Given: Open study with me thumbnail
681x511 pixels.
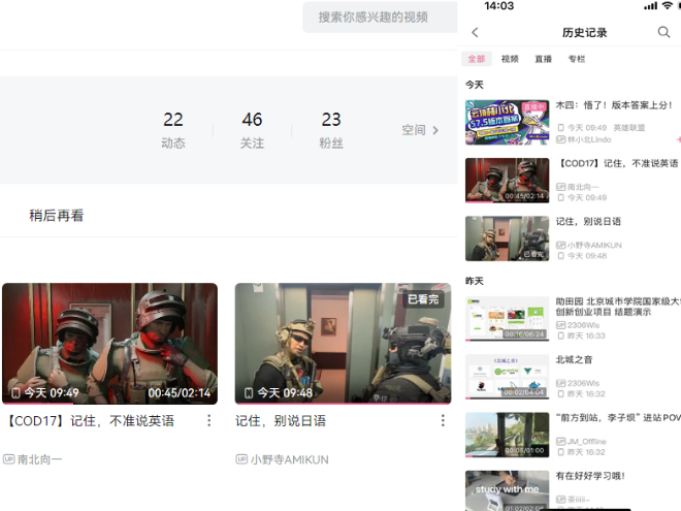Looking at the screenshot, I should coord(507,491).
